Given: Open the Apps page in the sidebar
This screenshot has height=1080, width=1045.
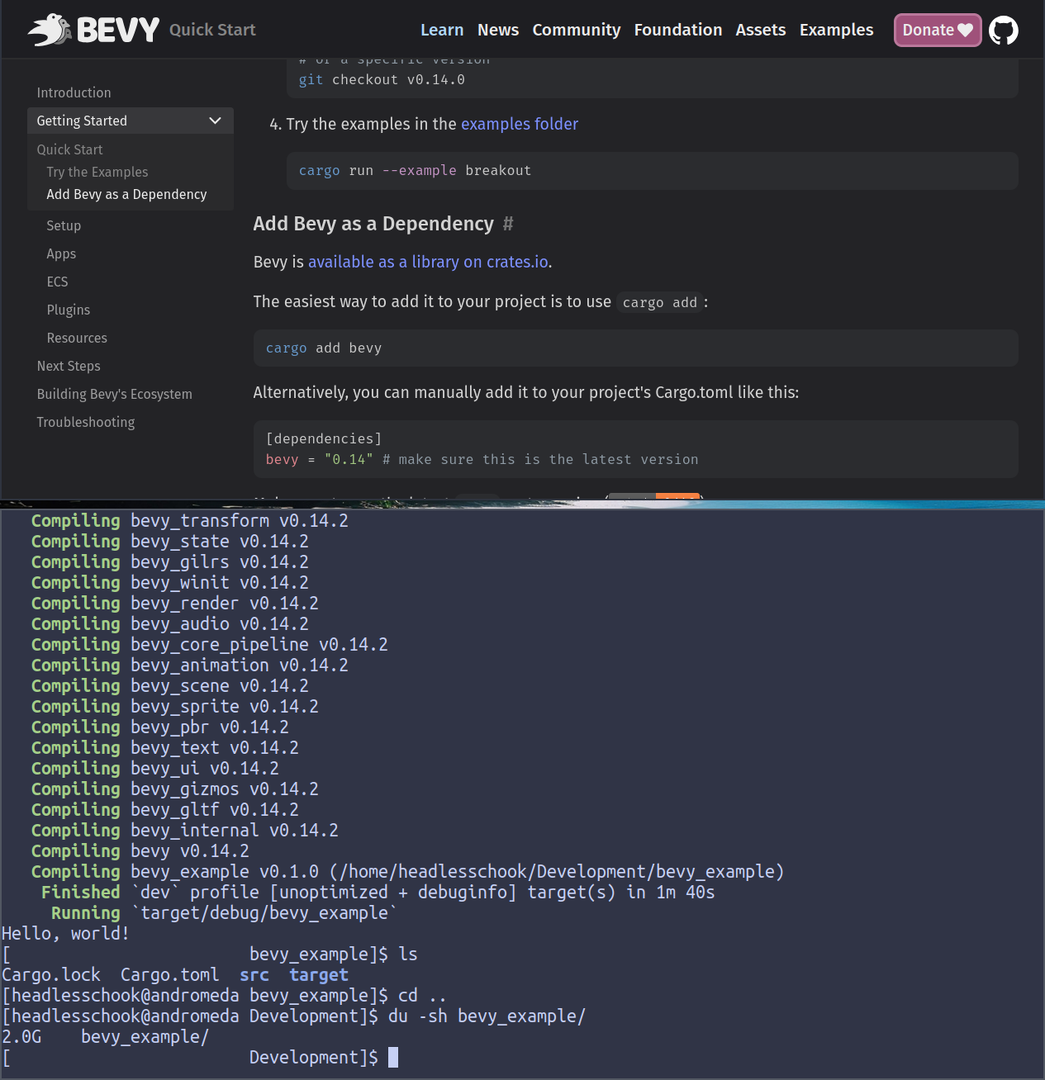Looking at the screenshot, I should pyautogui.click(x=61, y=253).
